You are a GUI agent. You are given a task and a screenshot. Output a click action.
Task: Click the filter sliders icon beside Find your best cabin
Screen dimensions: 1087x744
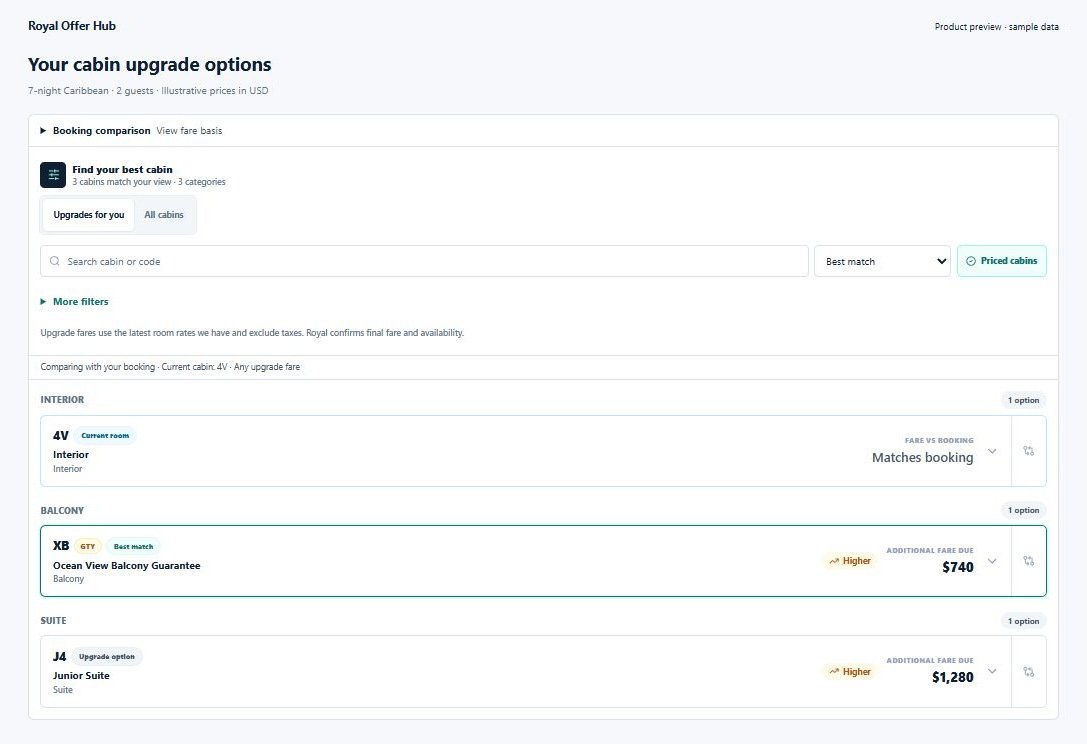click(x=53, y=175)
